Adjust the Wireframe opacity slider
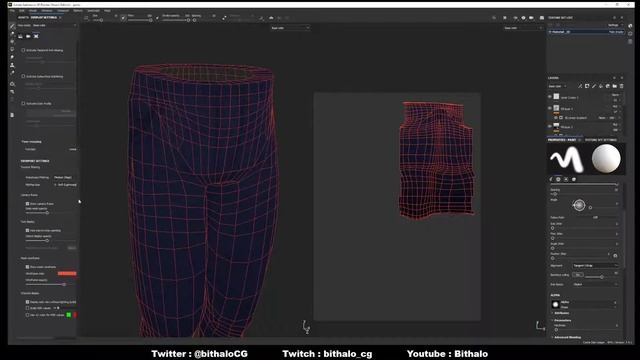Image resolution: width=640 pixels, height=360 pixels. click(x=51, y=284)
